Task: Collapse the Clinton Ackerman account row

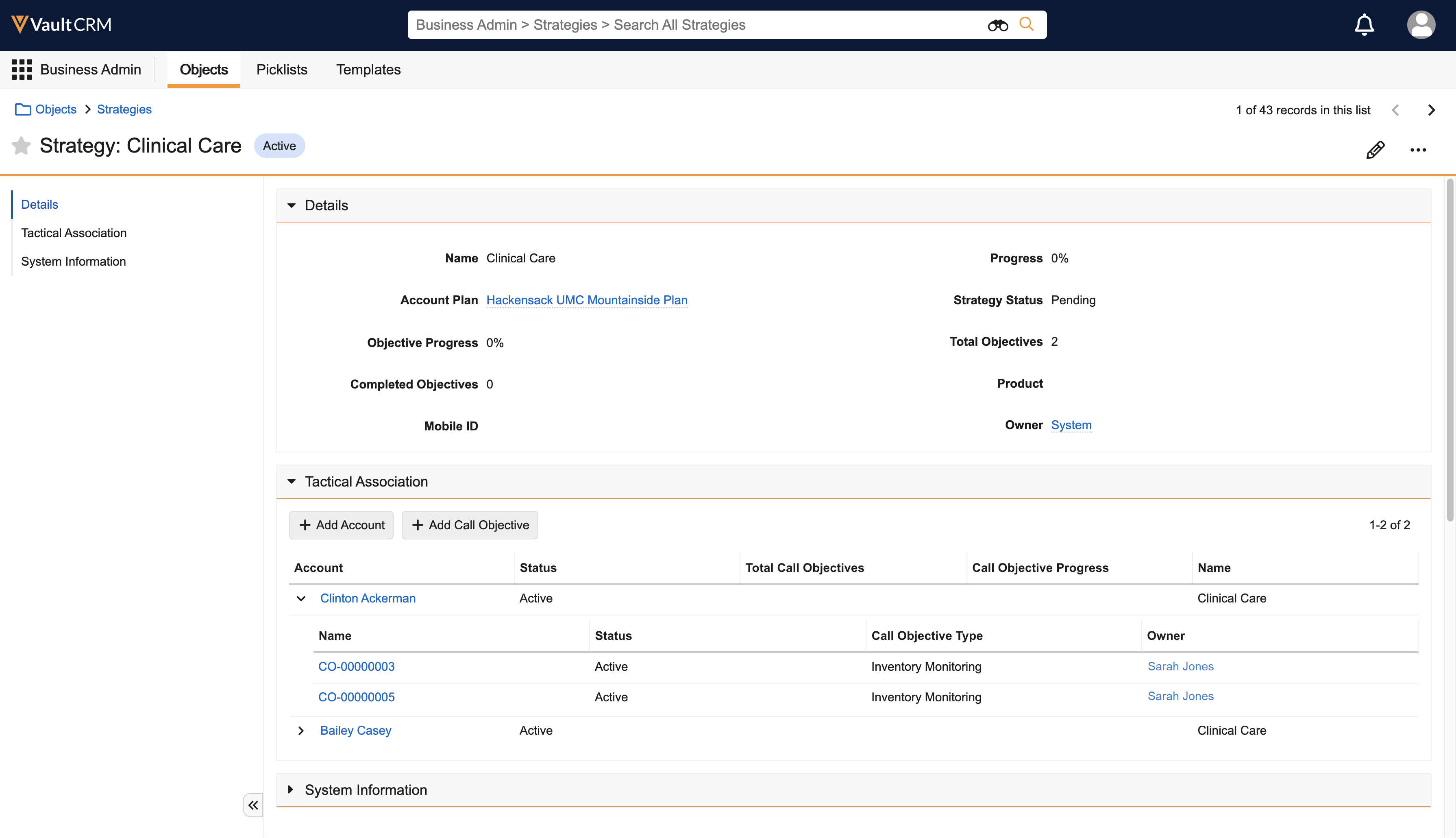Action: [x=301, y=598]
